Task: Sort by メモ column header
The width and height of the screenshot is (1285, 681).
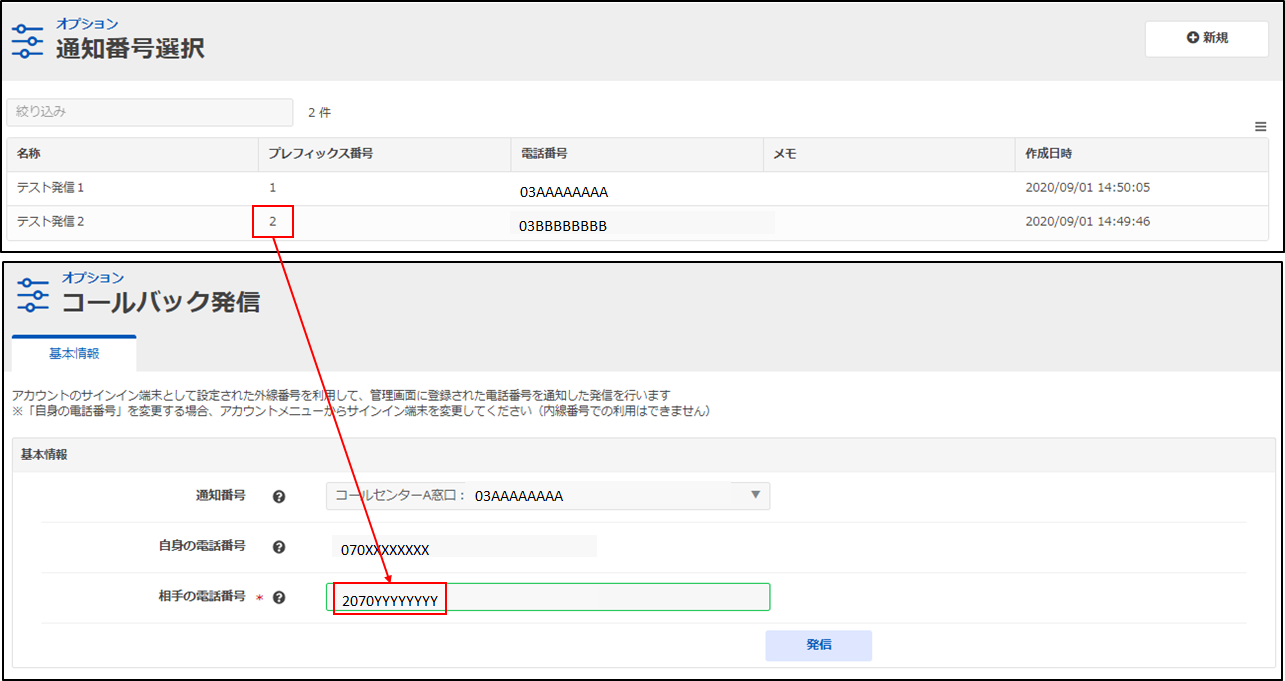Action: [x=889, y=154]
